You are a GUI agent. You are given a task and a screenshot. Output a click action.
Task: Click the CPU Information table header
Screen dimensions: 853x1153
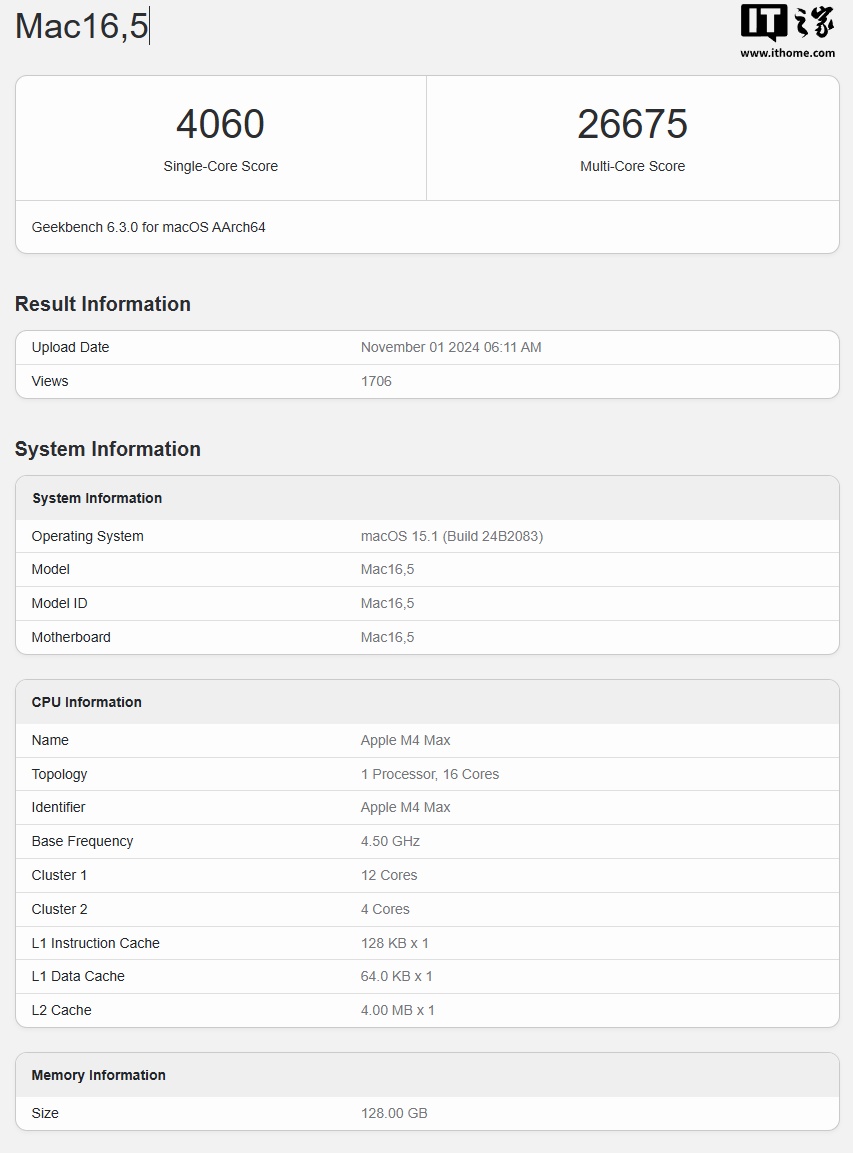87,702
